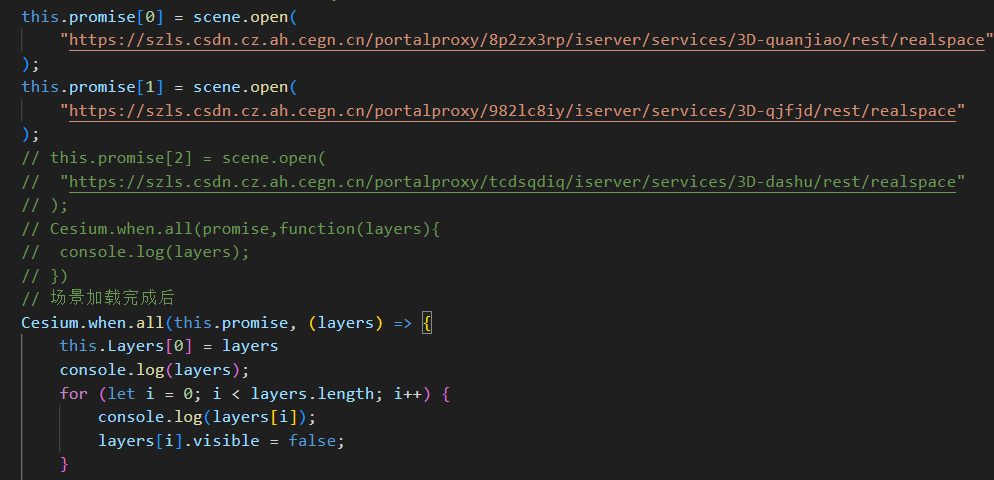This screenshot has height=480, width=994.
Task: Click the this.Layers[0] = layers line
Action: point(169,346)
